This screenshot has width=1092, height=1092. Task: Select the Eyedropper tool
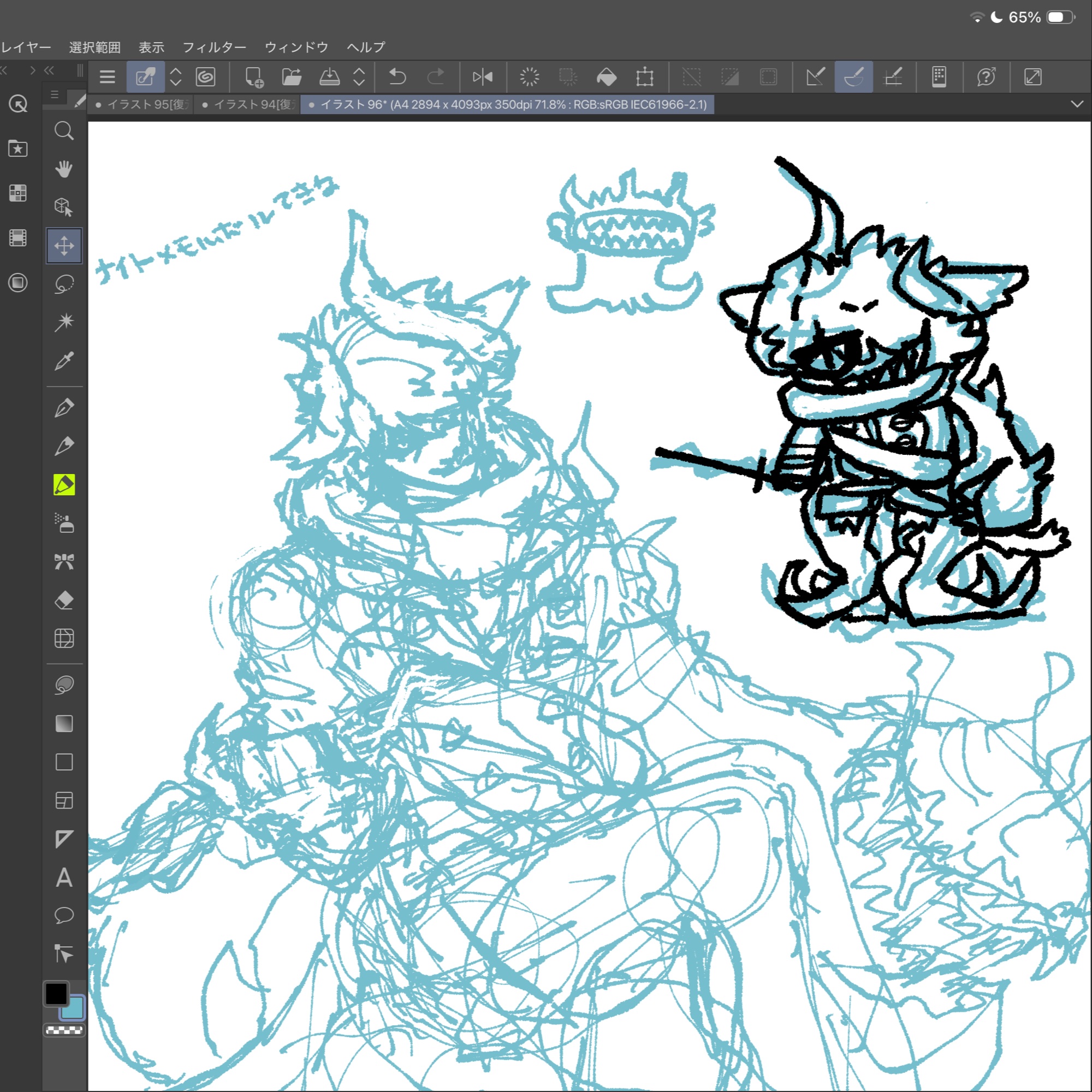pyautogui.click(x=64, y=360)
